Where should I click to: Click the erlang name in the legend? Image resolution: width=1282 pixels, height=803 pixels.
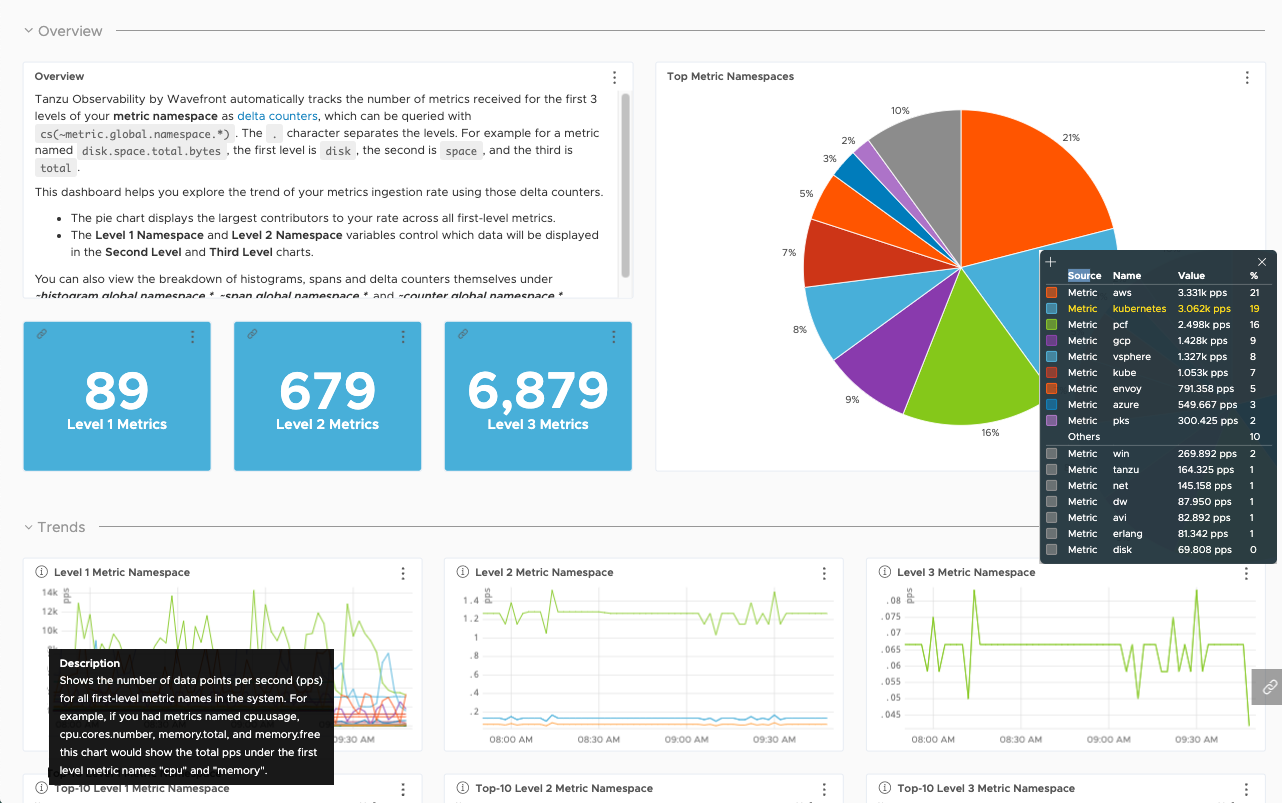pyautogui.click(x=1128, y=534)
